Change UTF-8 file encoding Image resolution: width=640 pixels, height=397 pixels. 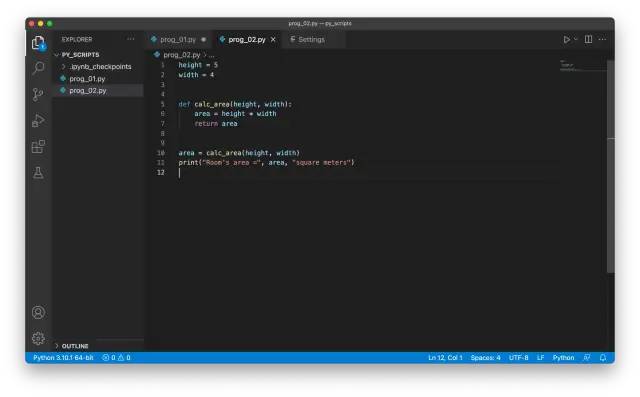click(x=518, y=358)
